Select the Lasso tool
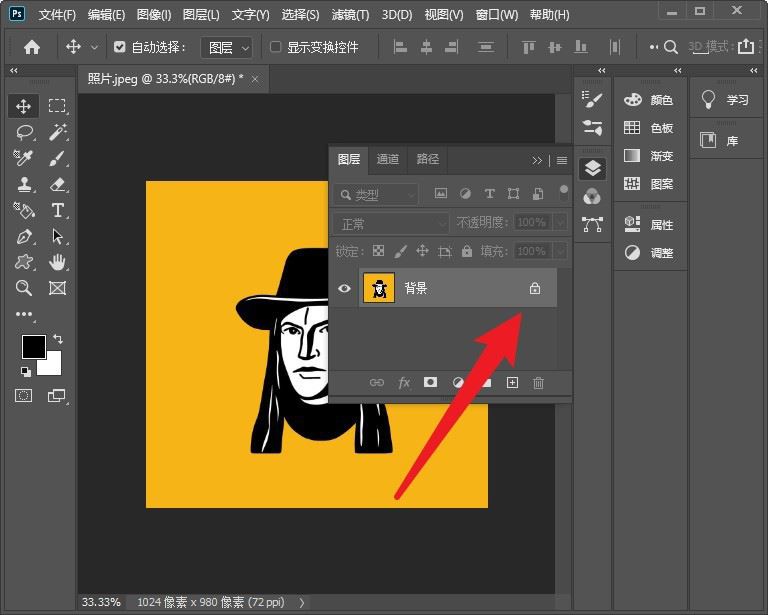 pos(24,132)
